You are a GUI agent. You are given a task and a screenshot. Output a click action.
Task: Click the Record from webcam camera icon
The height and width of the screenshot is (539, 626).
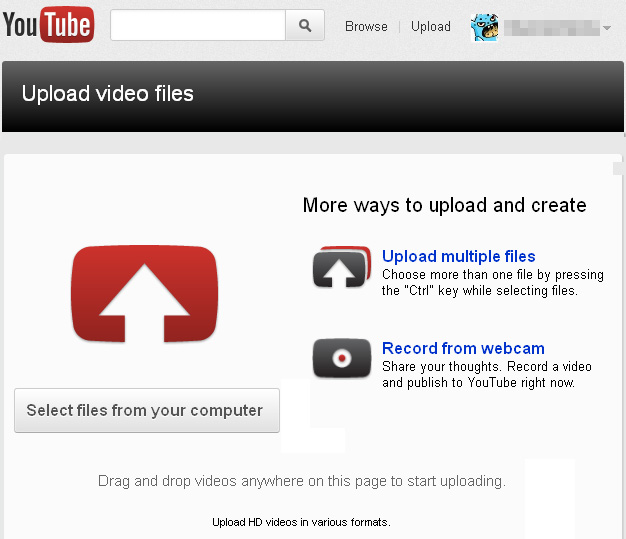pos(342,358)
